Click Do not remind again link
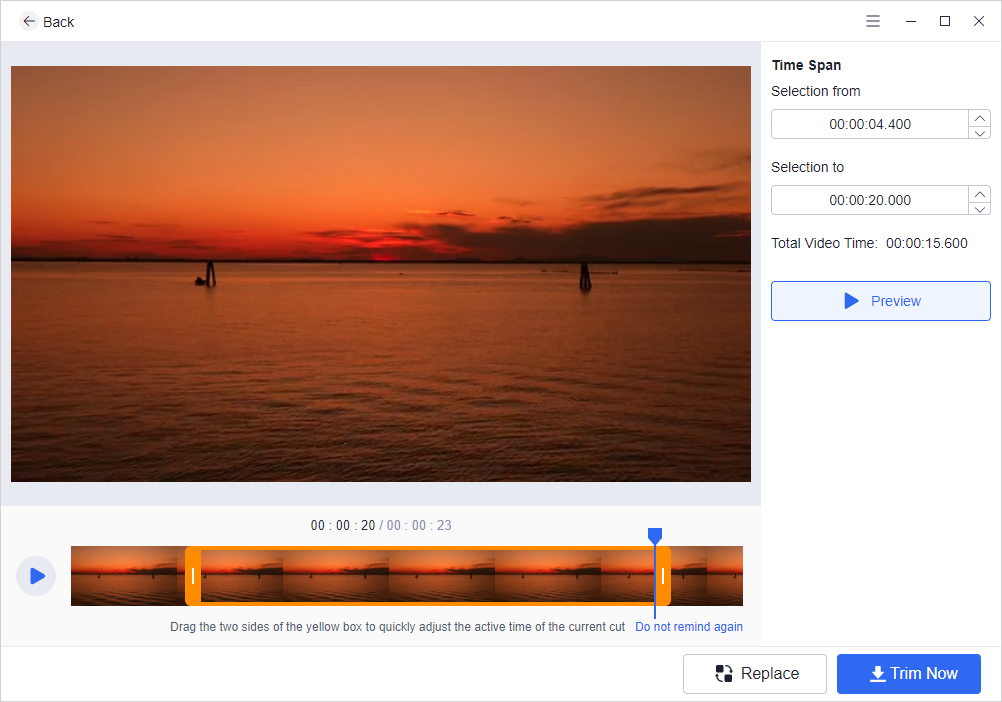1002x702 pixels. pyautogui.click(x=689, y=627)
